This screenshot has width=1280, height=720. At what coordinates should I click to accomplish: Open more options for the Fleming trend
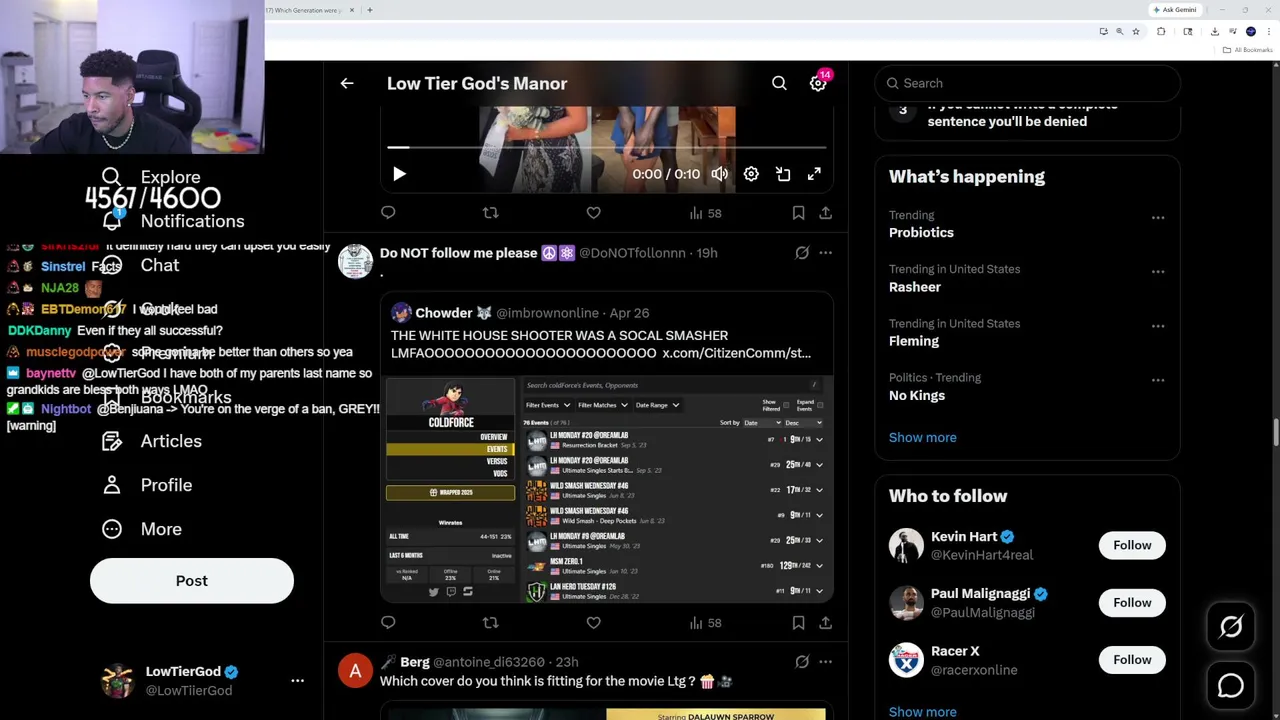coord(1158,325)
